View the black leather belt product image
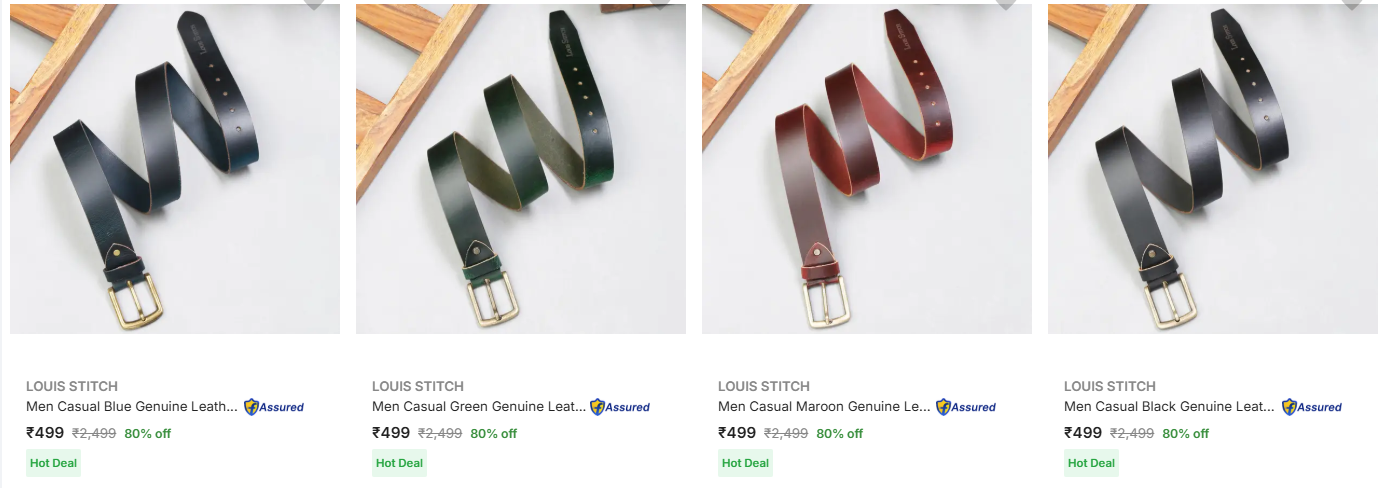This screenshot has height=488, width=1386. click(x=1213, y=169)
